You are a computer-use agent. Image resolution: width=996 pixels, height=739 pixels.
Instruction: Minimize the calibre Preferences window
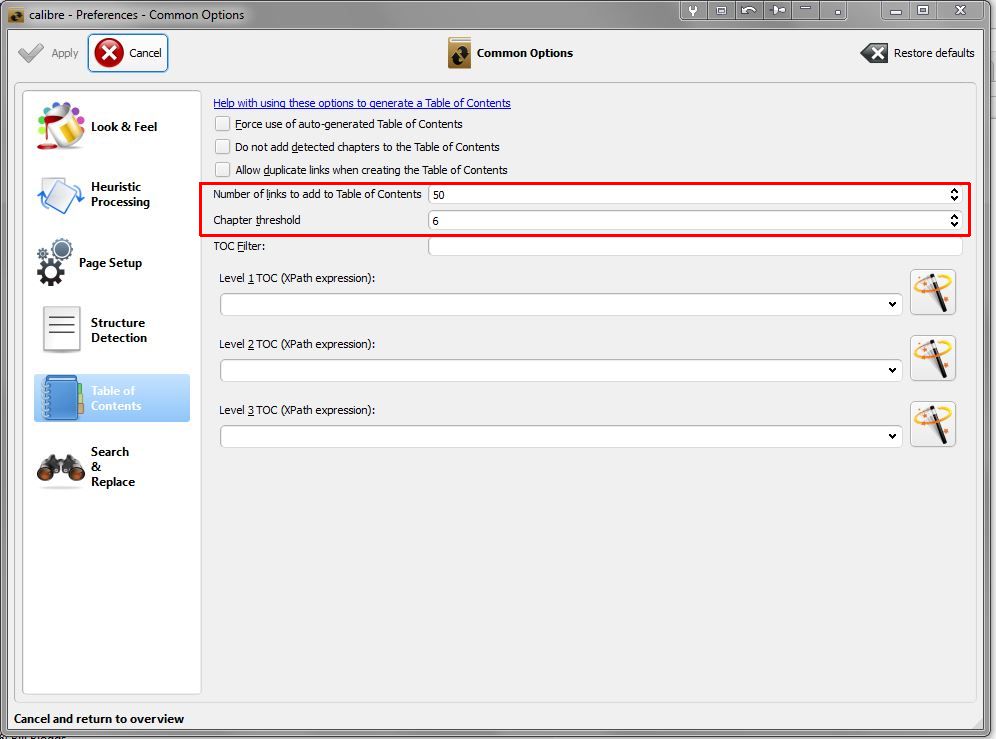896,10
